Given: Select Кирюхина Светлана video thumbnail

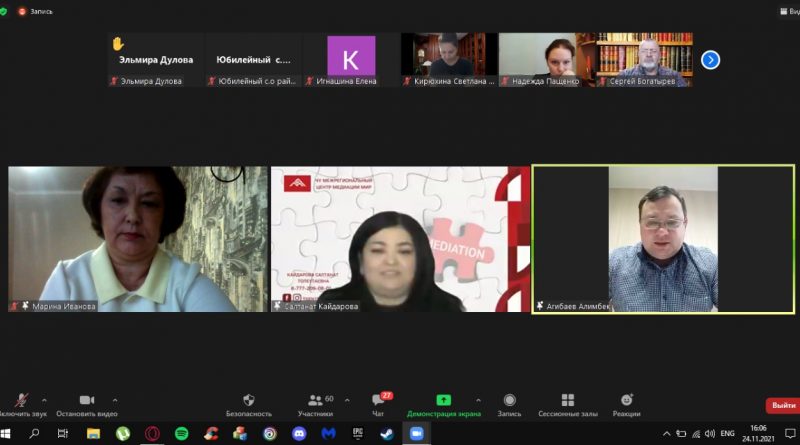Looking at the screenshot, I should click(x=449, y=60).
